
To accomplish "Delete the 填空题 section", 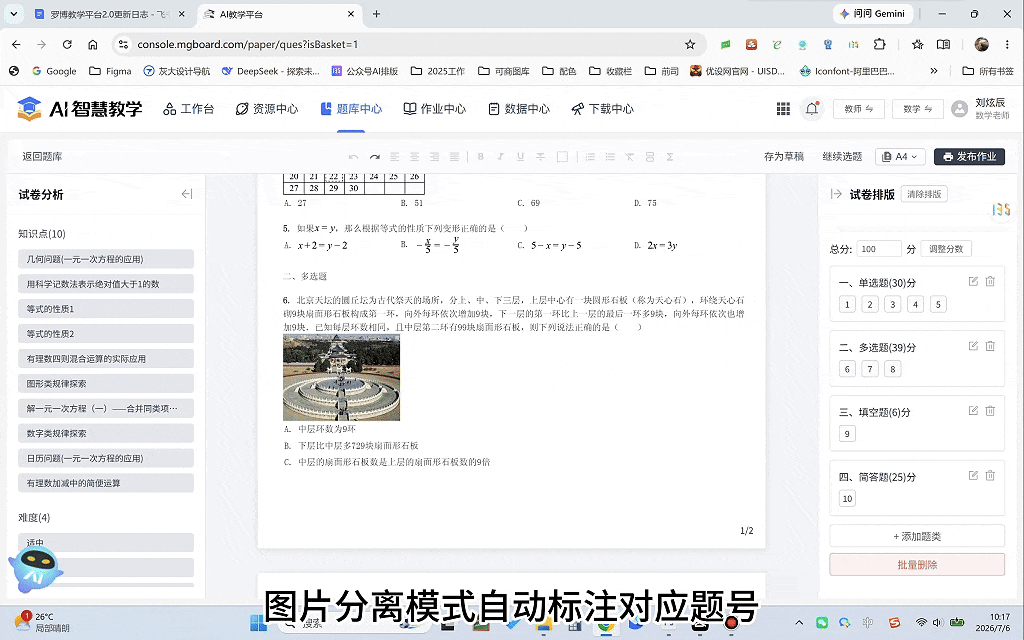I will tap(990, 411).
